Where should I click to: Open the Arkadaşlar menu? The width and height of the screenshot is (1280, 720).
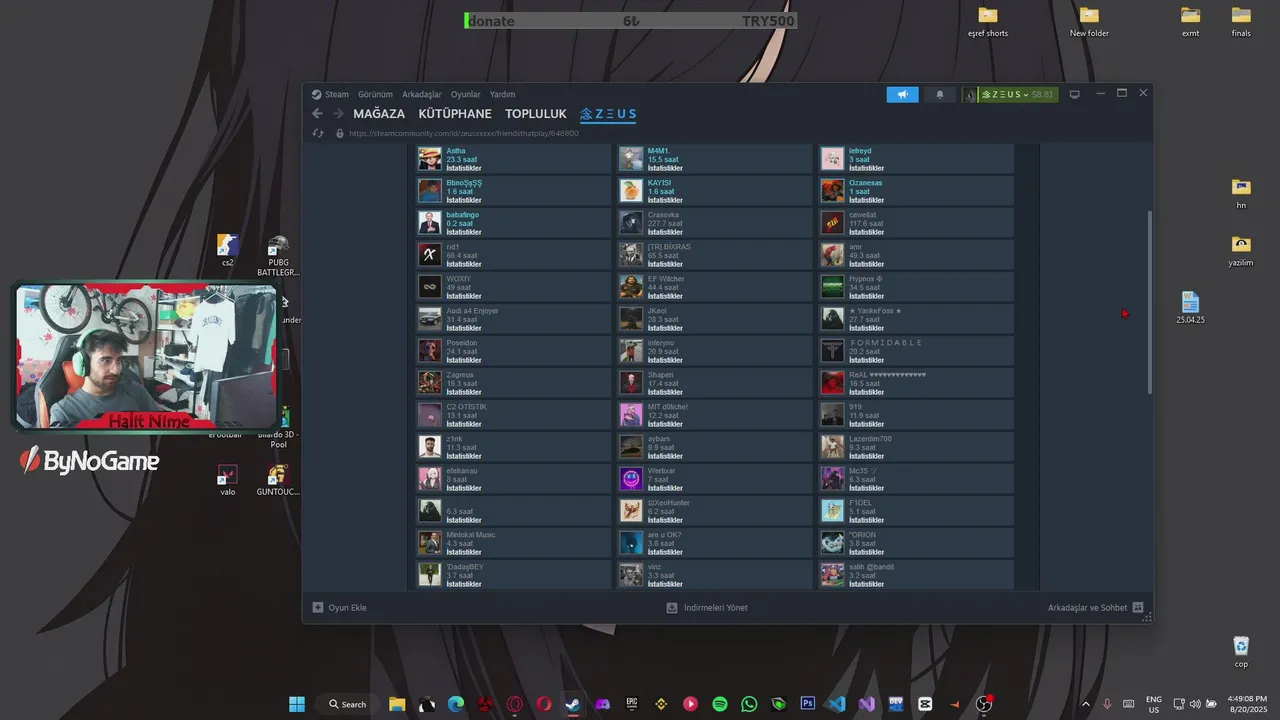pos(422,94)
